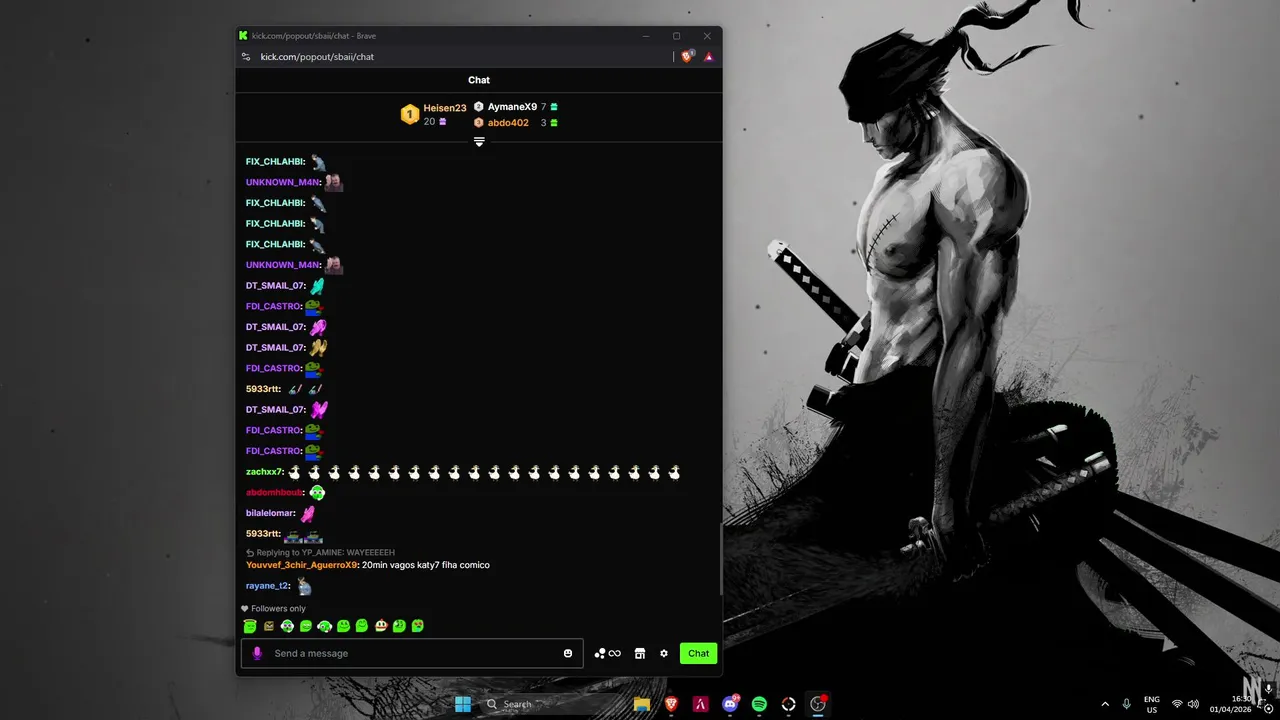Click the green Chat send button

pyautogui.click(x=698, y=653)
